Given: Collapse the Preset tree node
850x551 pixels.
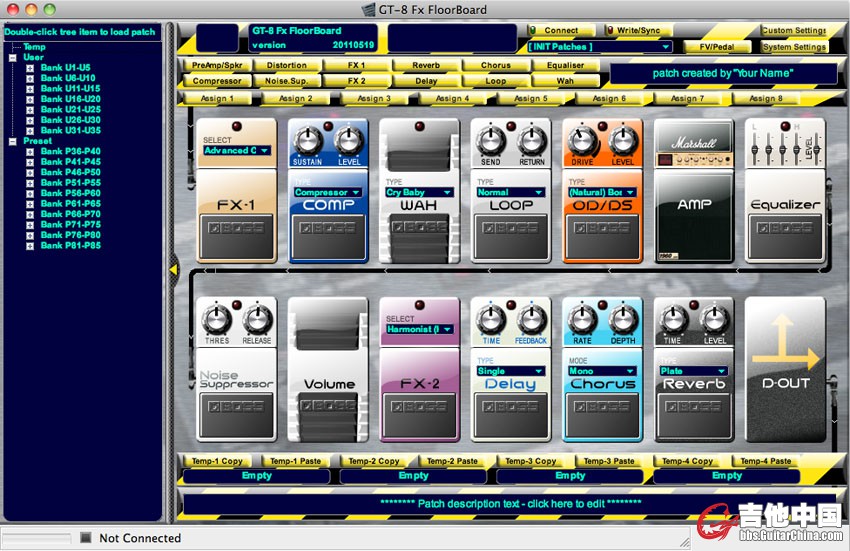Looking at the screenshot, I should [x=13, y=141].
